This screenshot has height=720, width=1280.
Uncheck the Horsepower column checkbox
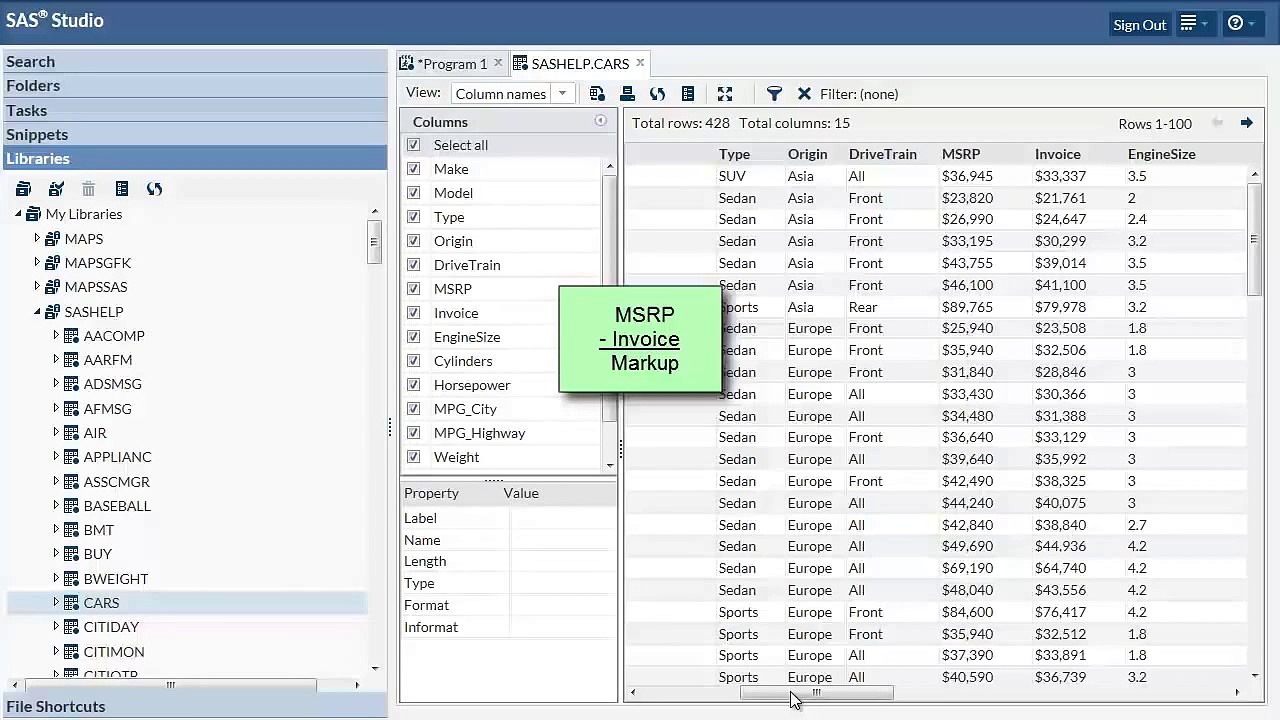(x=413, y=385)
